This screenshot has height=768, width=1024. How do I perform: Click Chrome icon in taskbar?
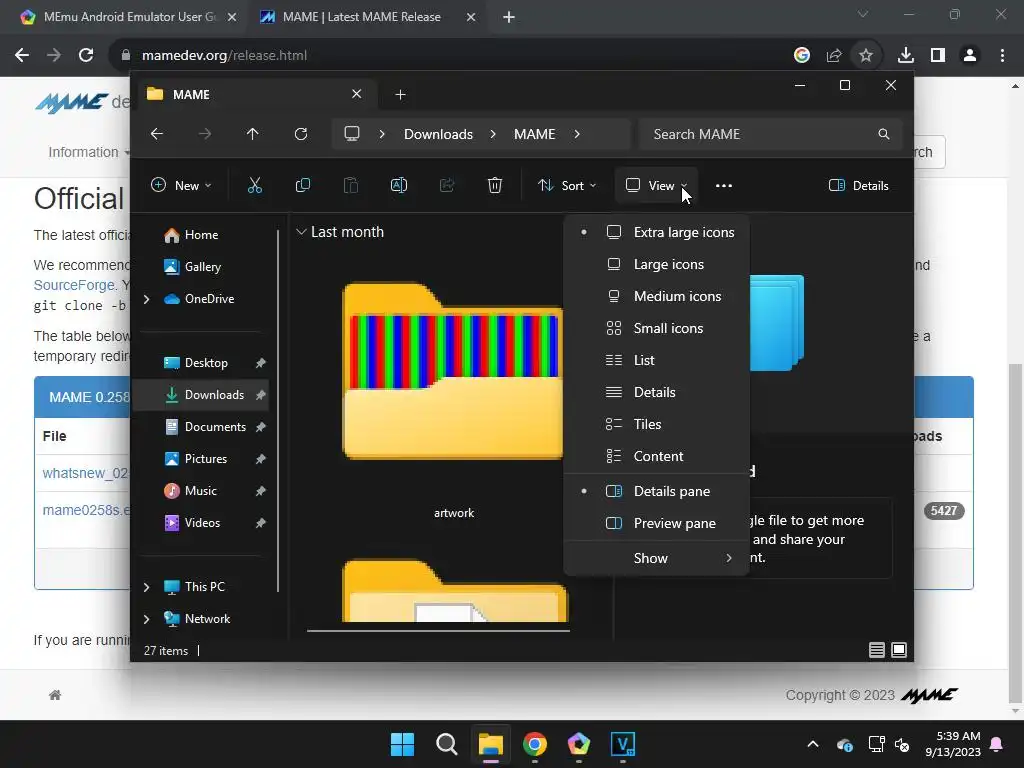[x=535, y=744]
